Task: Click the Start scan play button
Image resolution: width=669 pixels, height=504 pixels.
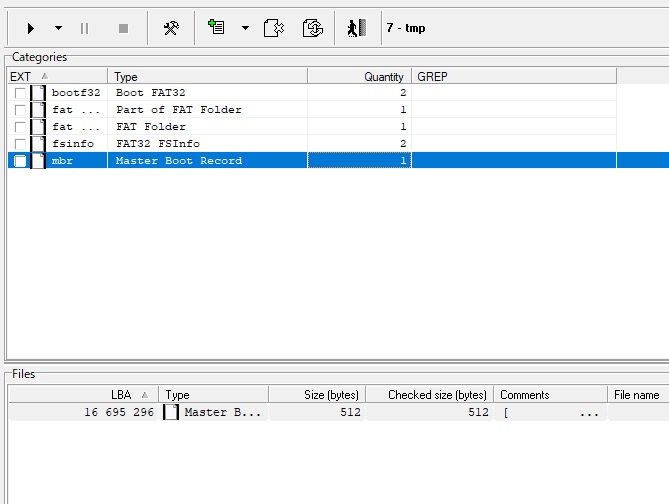Action: (x=32, y=28)
